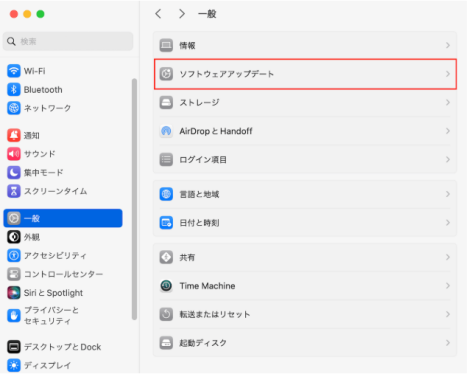Click the Bluetooth icon in sidebar
The height and width of the screenshot is (374, 470).
click(14, 90)
